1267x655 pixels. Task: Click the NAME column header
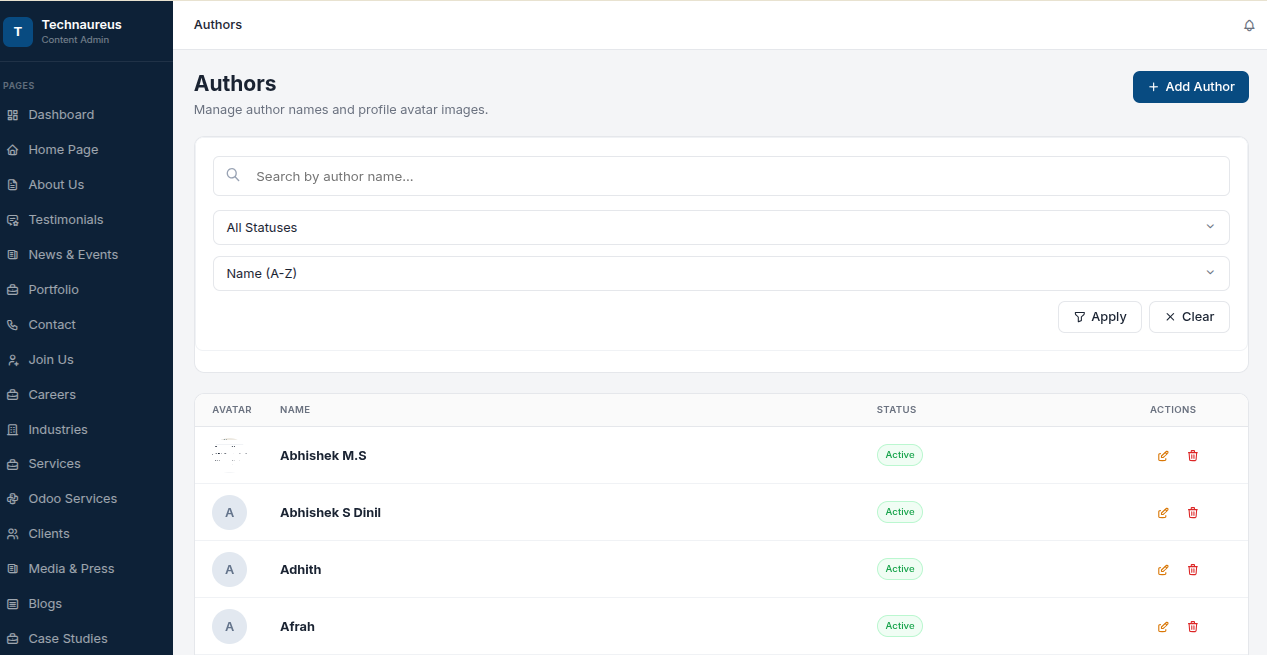click(x=295, y=410)
